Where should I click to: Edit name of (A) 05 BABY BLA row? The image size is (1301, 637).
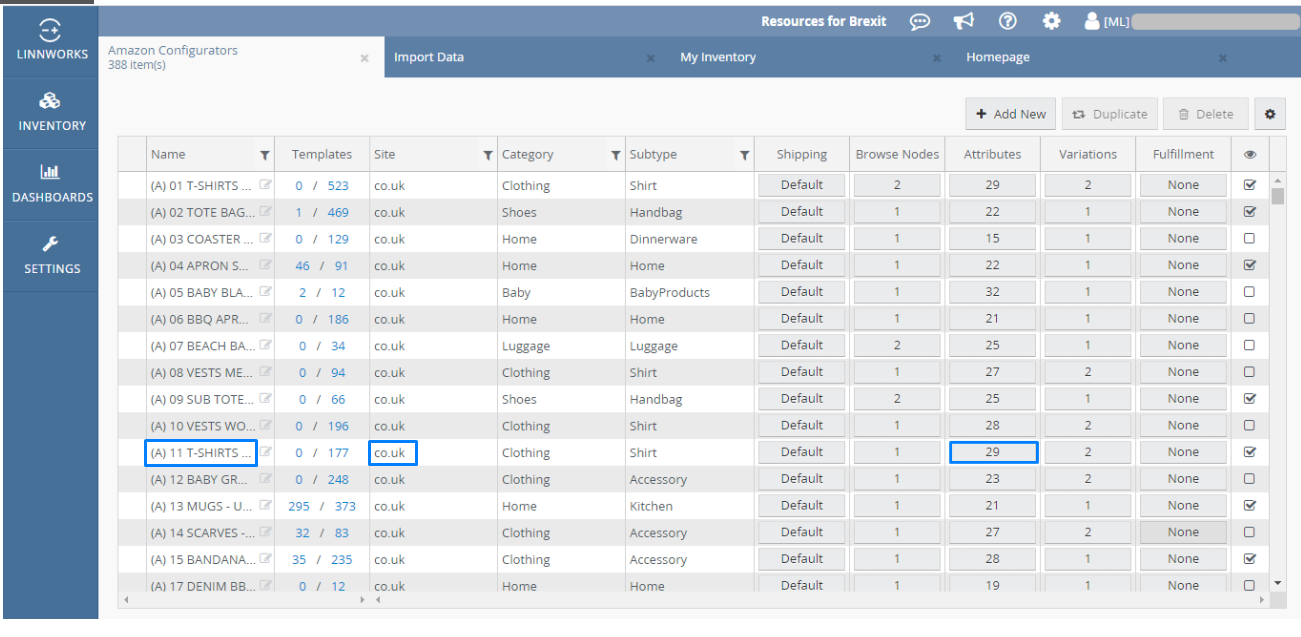[265, 292]
